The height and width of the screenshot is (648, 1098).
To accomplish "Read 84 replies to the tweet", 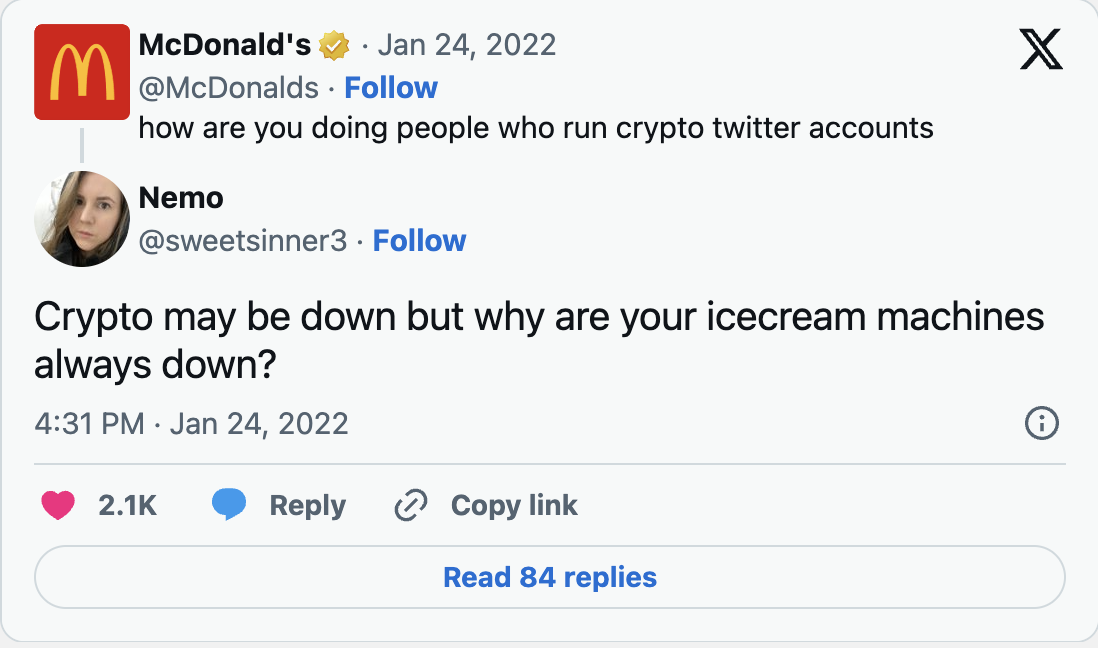I will coord(550,577).
